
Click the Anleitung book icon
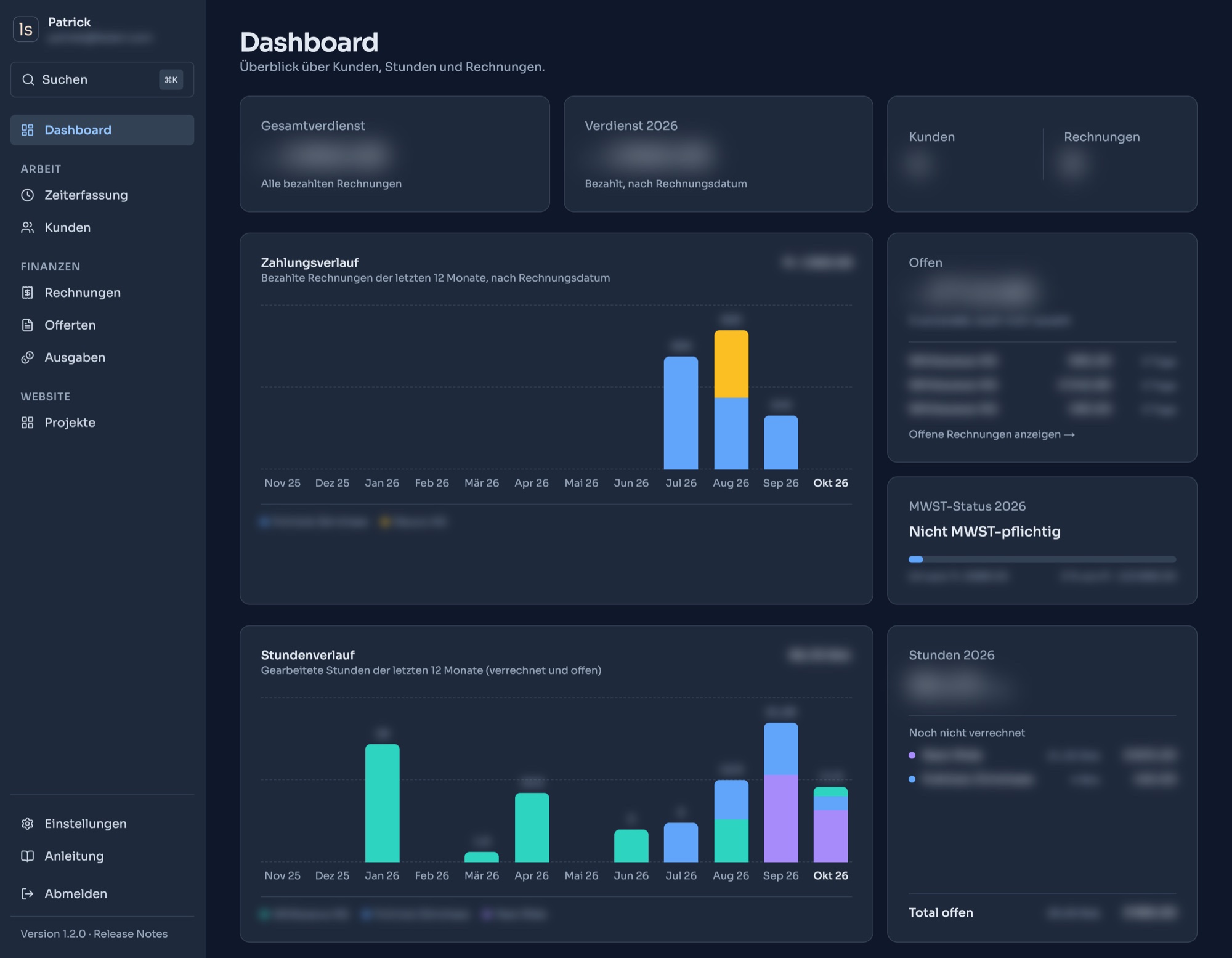[27, 856]
